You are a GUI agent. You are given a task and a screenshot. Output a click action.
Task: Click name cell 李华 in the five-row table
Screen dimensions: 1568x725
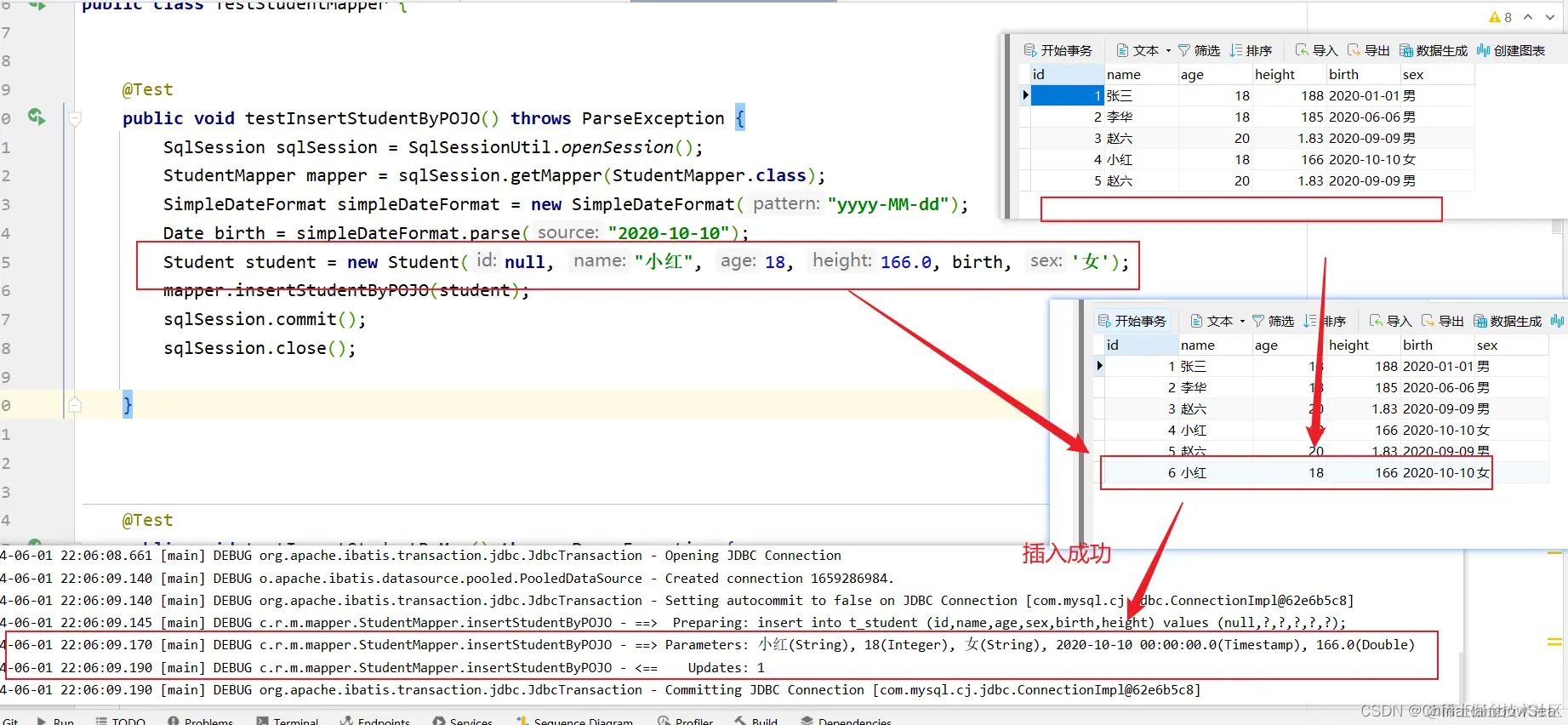click(x=1141, y=117)
